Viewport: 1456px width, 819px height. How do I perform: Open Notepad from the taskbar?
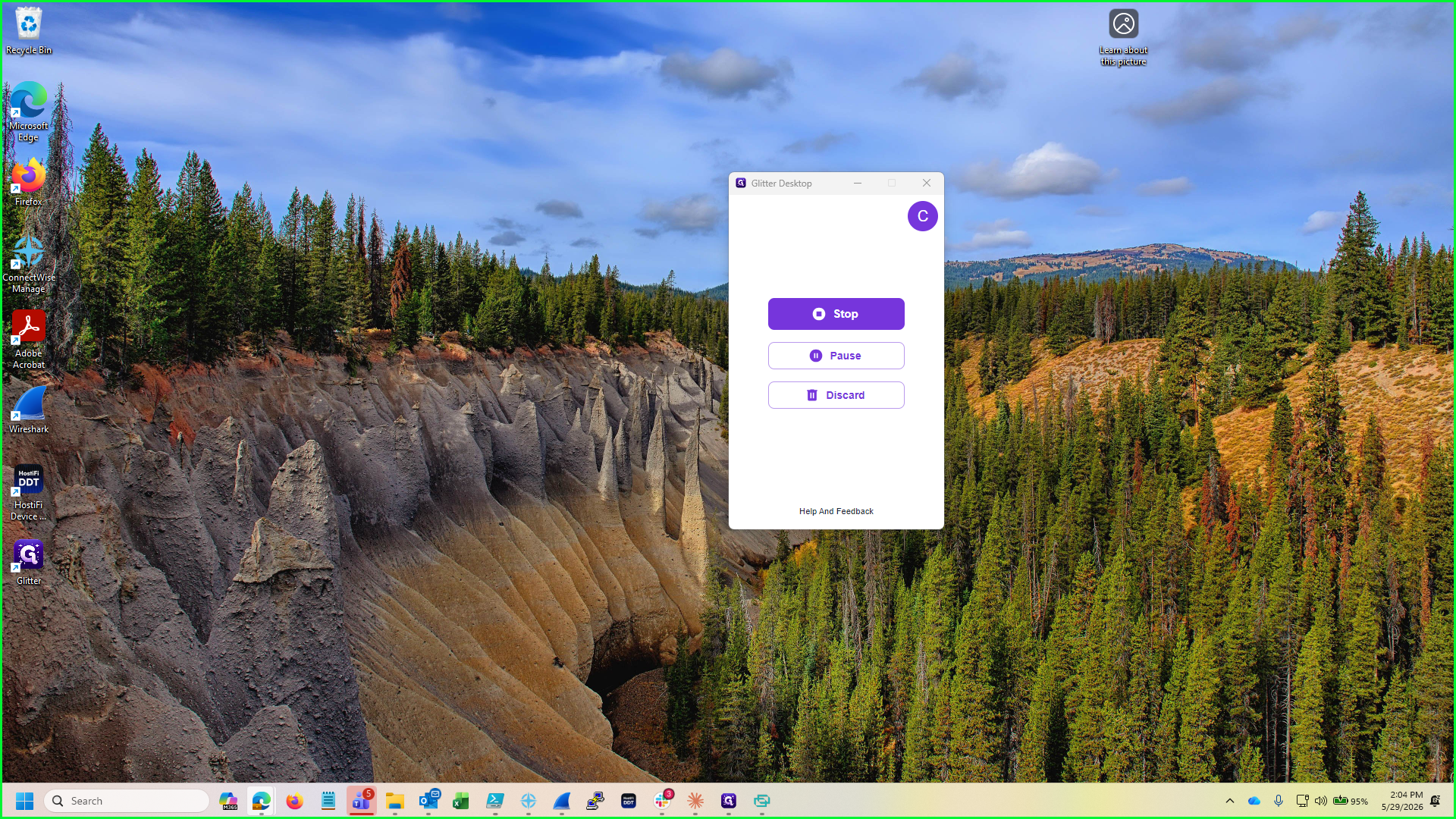(328, 801)
